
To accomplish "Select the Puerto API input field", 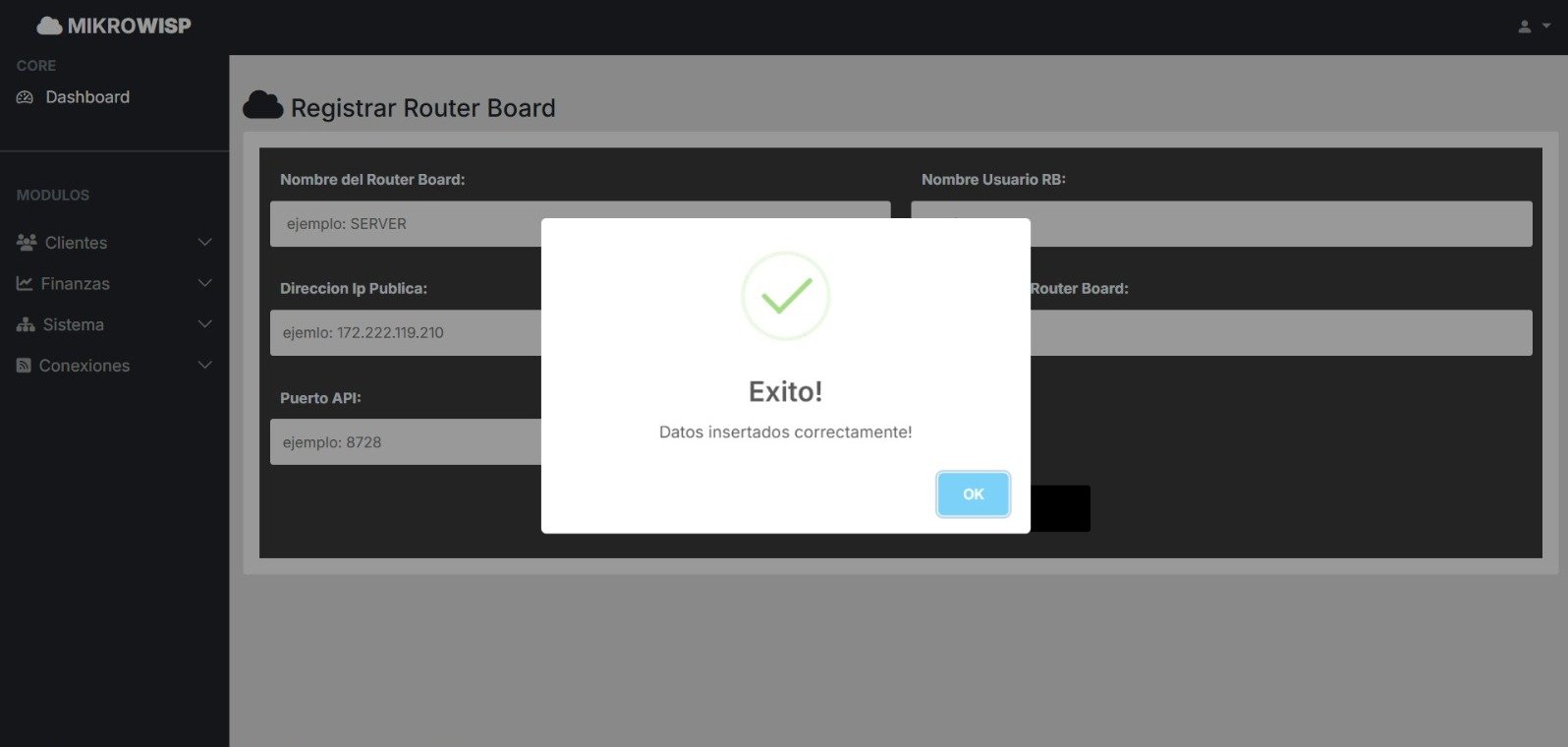I will point(405,442).
